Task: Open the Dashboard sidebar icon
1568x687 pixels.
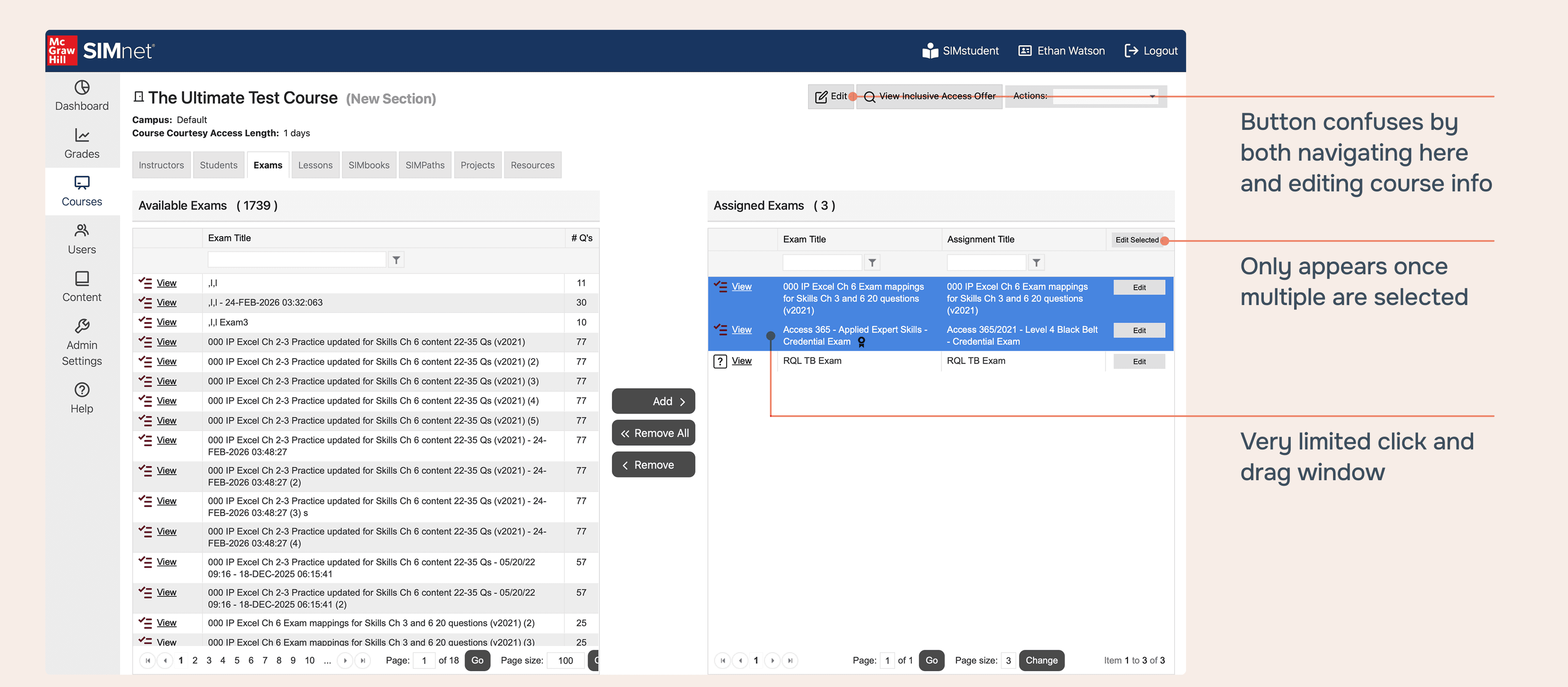Action: click(82, 88)
